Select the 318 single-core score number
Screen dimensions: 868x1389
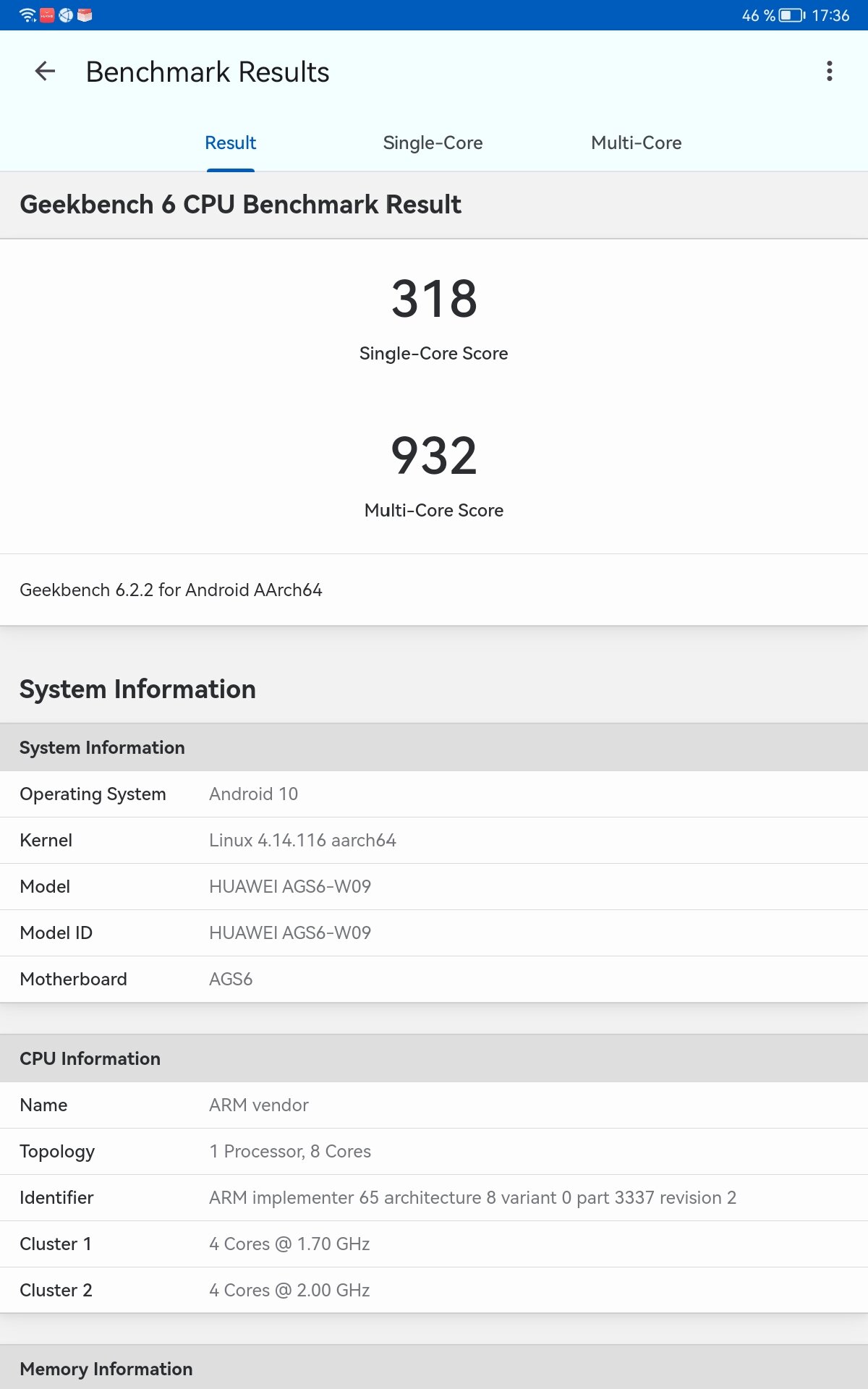[x=434, y=298]
